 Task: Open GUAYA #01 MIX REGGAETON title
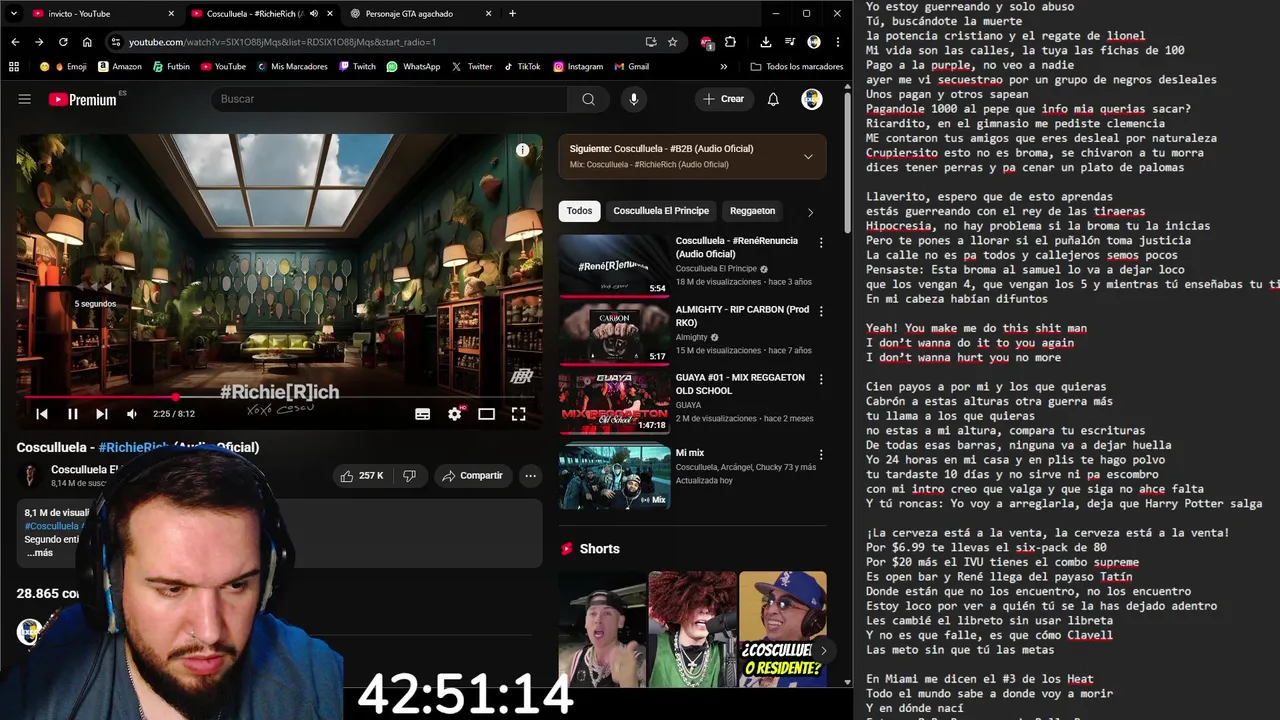tap(740, 384)
